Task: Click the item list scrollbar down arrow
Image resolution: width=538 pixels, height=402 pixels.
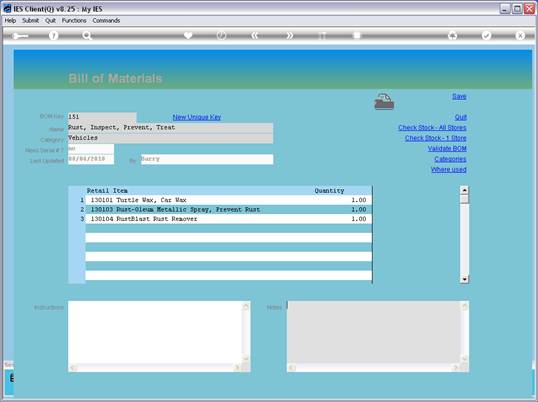Action: tap(464, 279)
